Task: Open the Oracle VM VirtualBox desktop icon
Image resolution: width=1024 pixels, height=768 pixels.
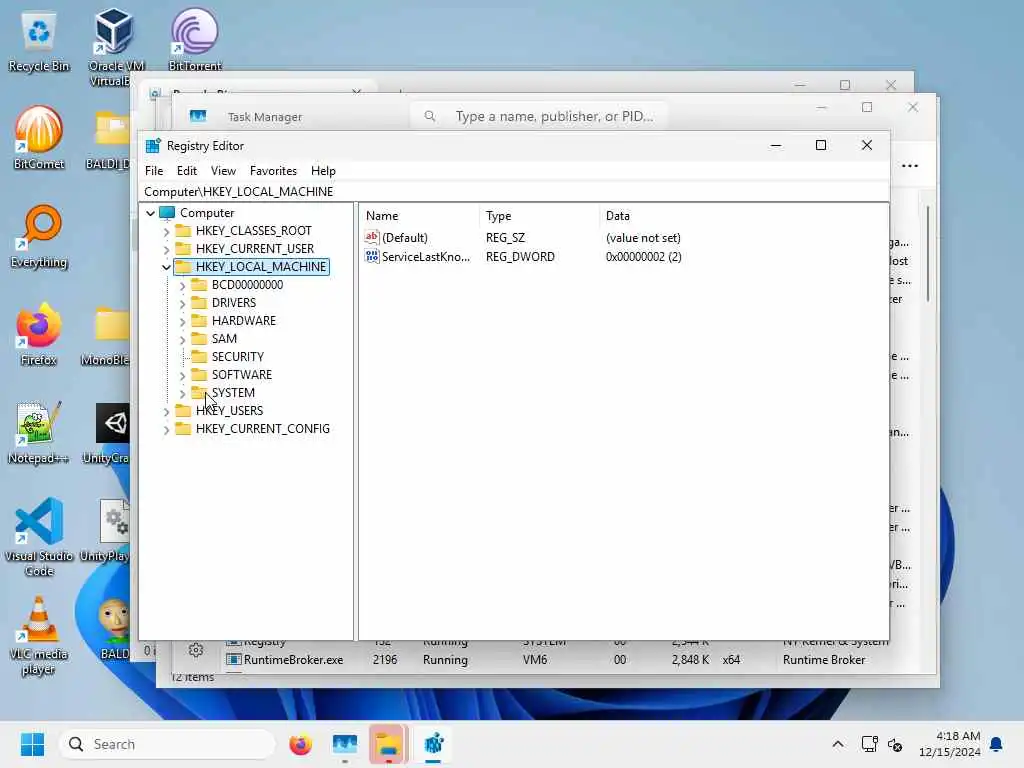Action: (115, 46)
